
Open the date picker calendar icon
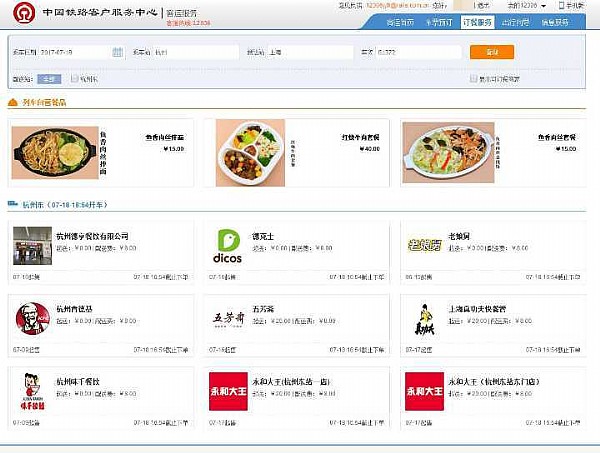(x=117, y=52)
